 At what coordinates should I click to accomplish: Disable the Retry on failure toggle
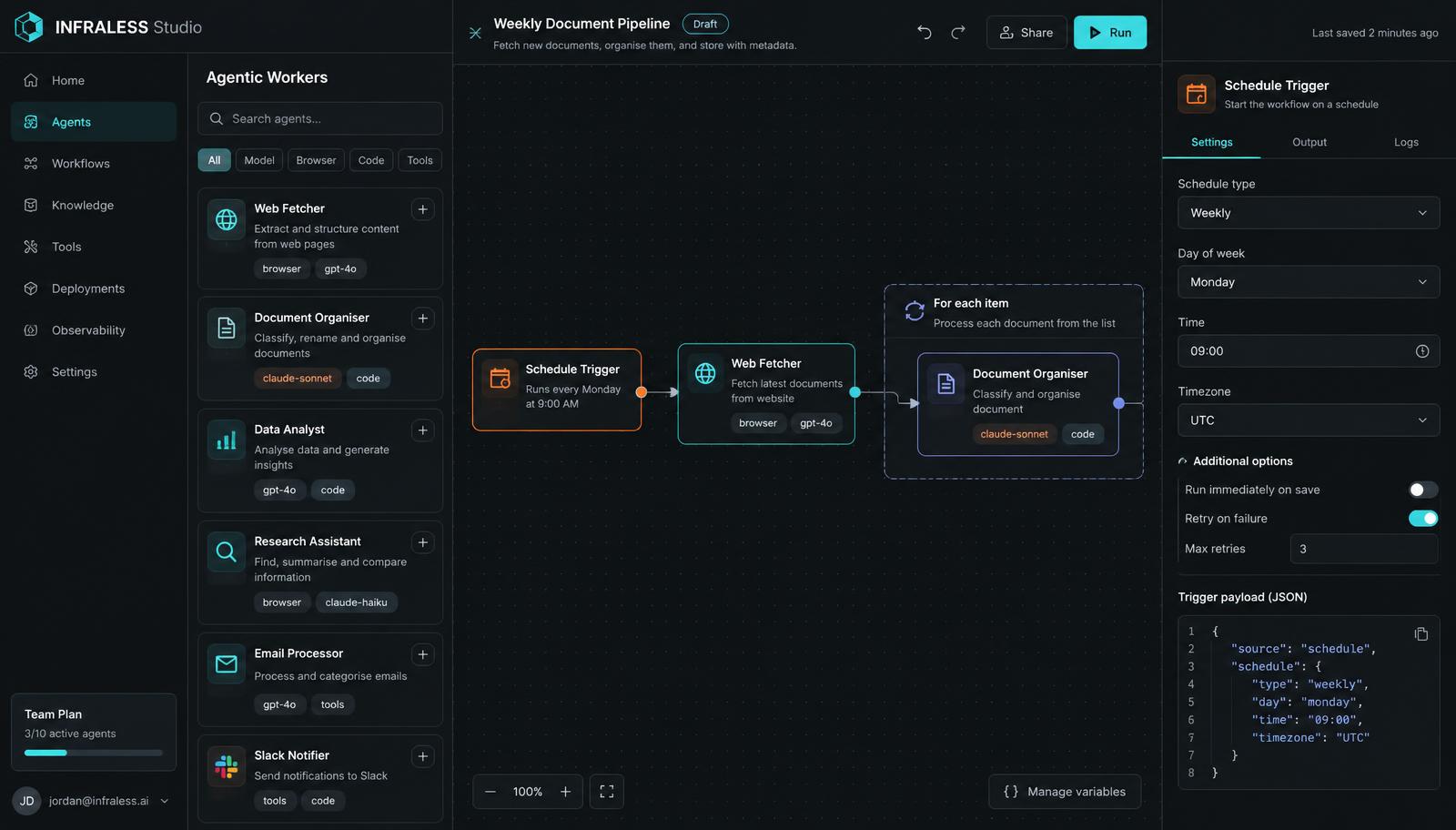coord(1423,519)
